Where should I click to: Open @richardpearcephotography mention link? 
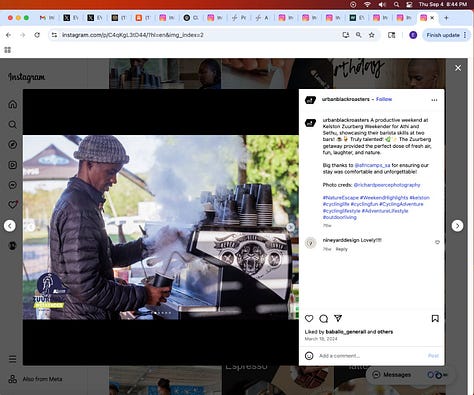click(387, 185)
